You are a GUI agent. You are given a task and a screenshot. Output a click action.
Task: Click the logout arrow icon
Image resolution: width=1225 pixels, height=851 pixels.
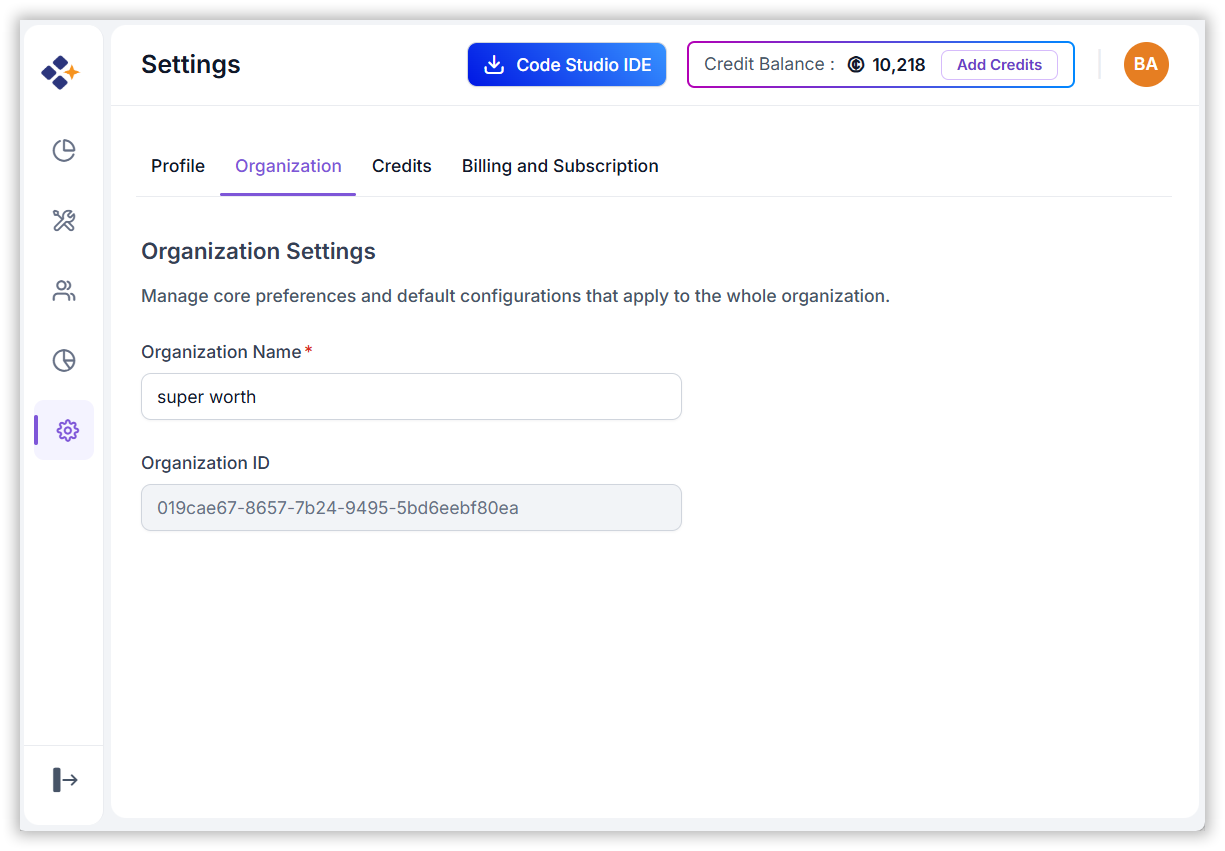click(x=65, y=780)
